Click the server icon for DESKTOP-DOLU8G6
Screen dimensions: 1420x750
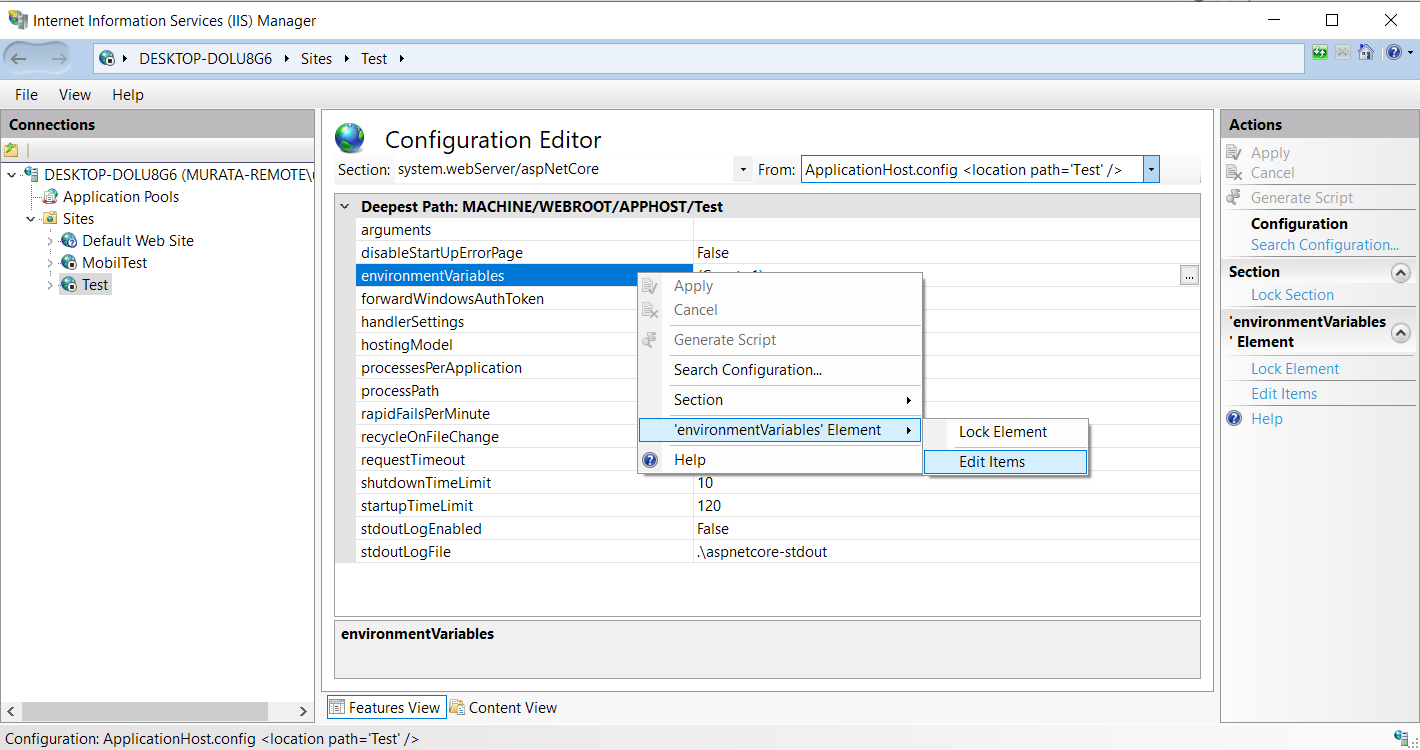[32, 175]
